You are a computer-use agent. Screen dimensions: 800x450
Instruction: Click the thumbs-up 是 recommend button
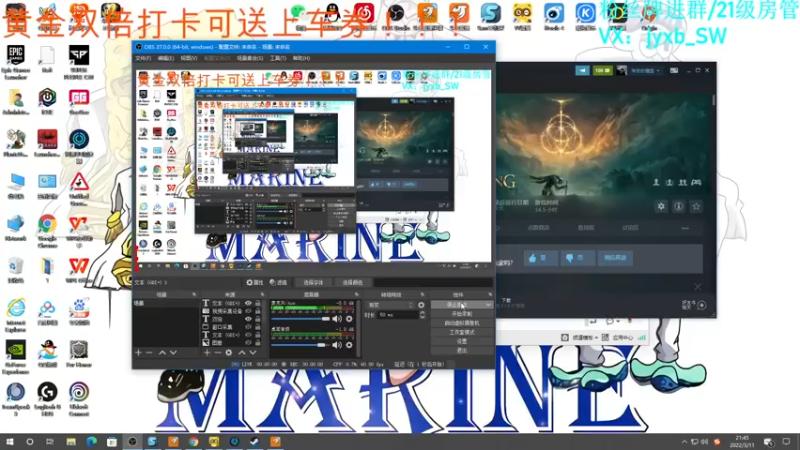[x=540, y=258]
